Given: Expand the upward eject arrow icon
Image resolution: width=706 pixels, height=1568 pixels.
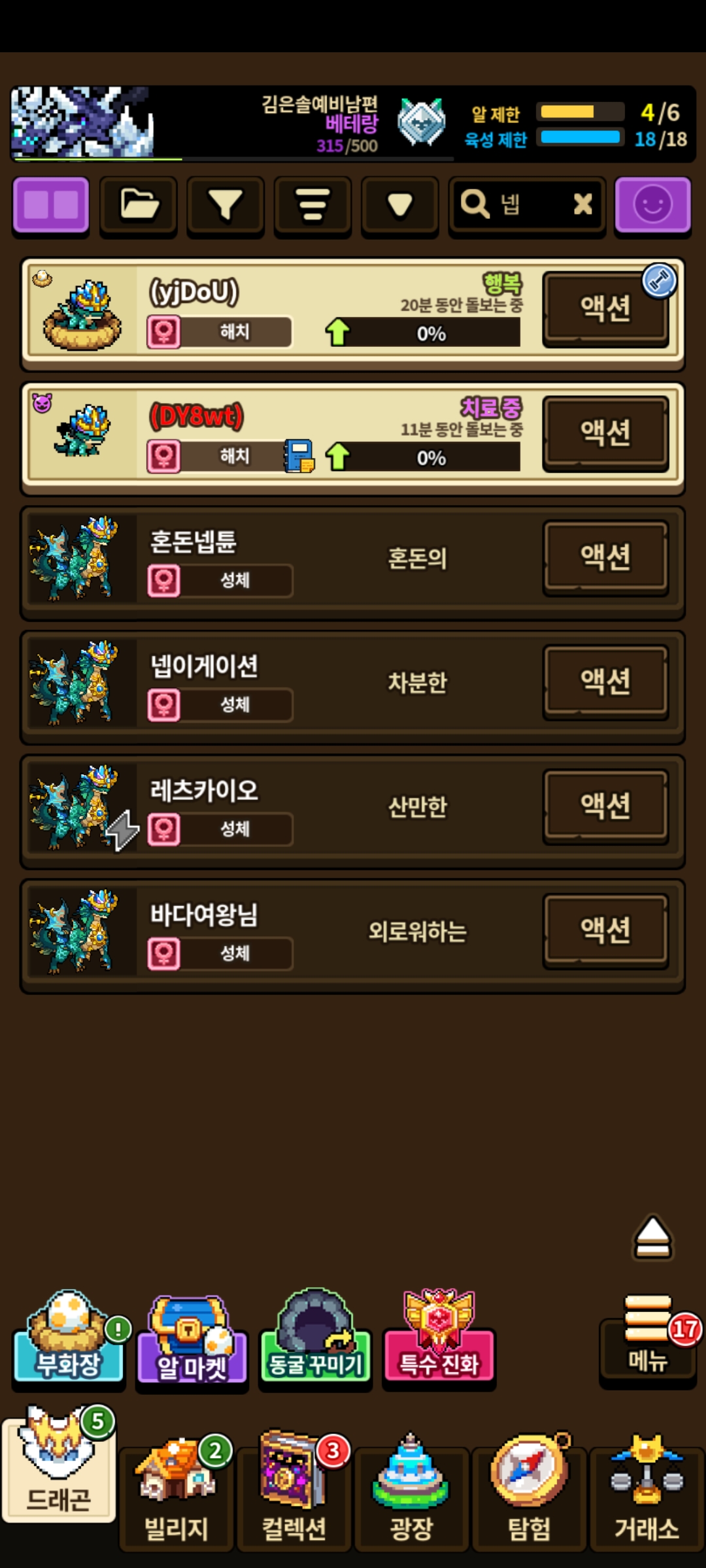Looking at the screenshot, I should (652, 1237).
